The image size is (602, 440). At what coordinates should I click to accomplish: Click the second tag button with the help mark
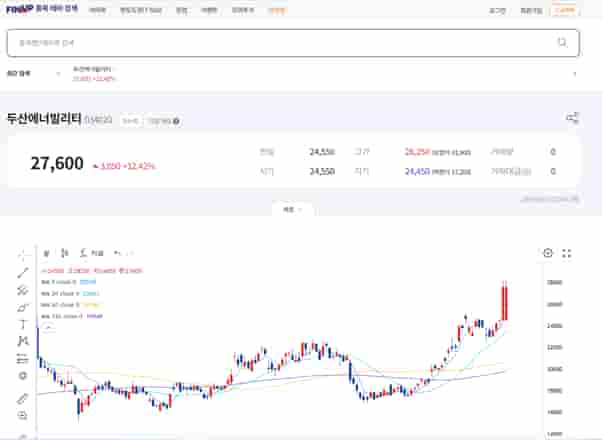(x=163, y=121)
